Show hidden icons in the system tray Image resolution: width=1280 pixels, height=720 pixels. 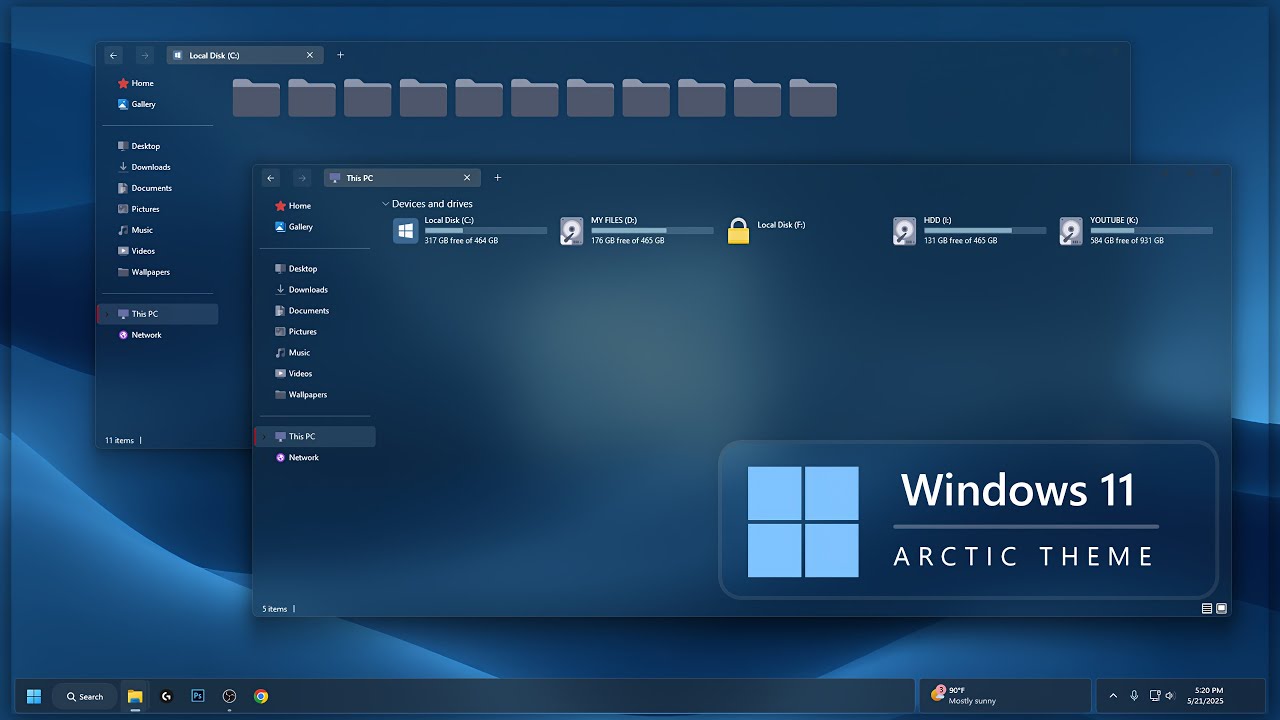click(1113, 695)
